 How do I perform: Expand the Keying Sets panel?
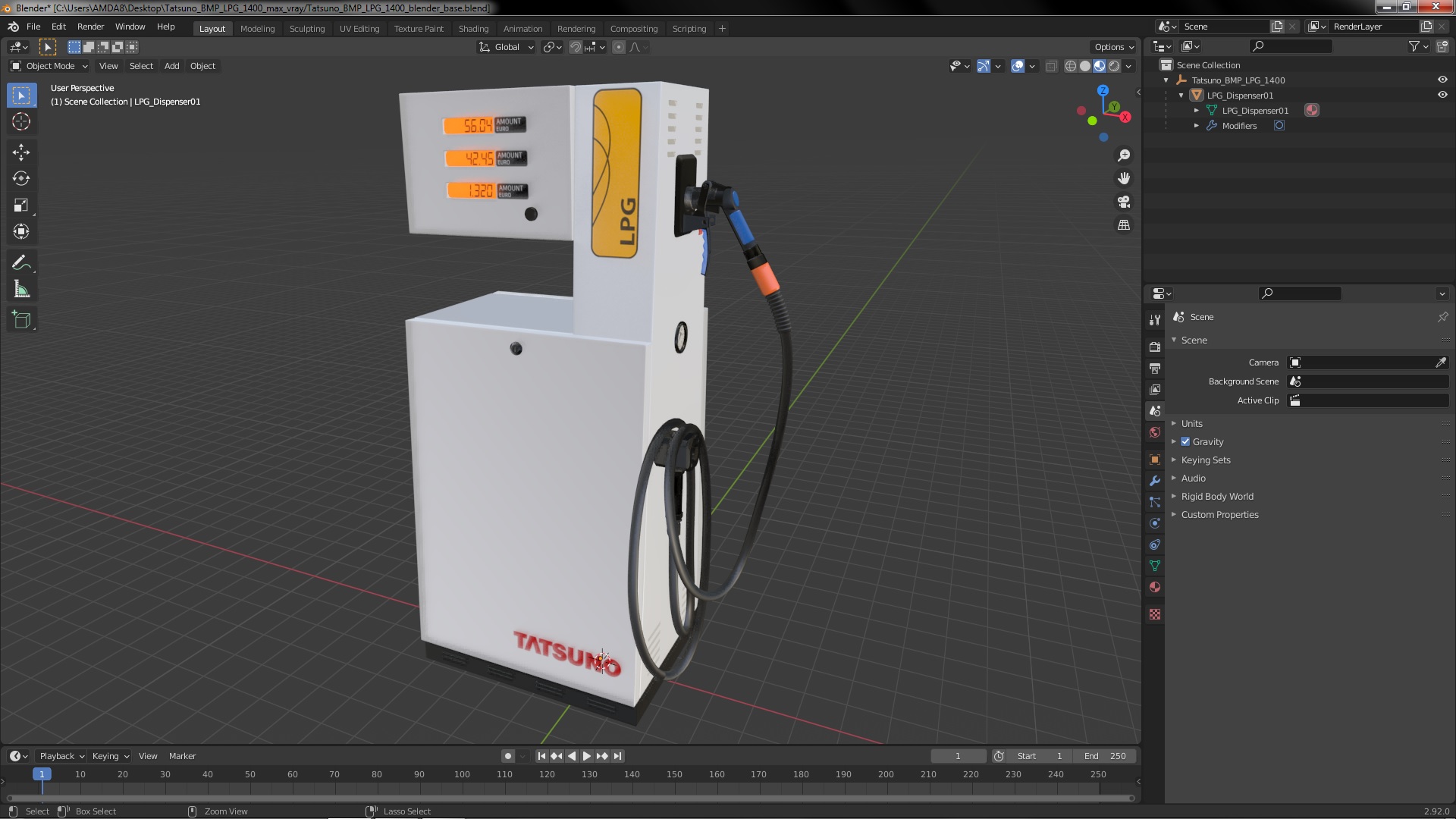[x=1206, y=460]
